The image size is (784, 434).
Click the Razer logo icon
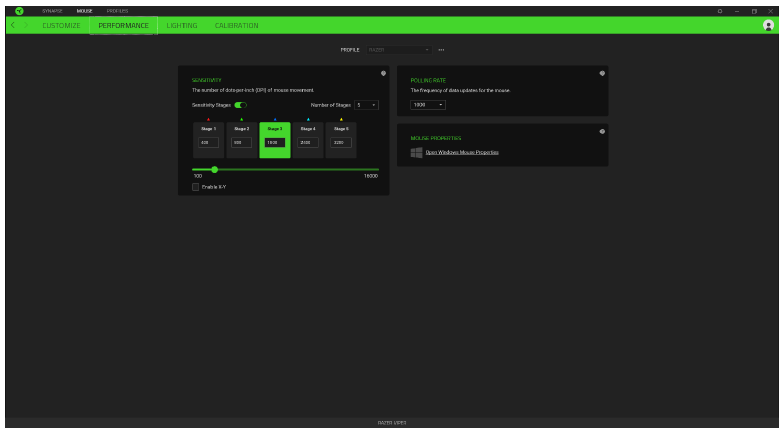coord(19,11)
